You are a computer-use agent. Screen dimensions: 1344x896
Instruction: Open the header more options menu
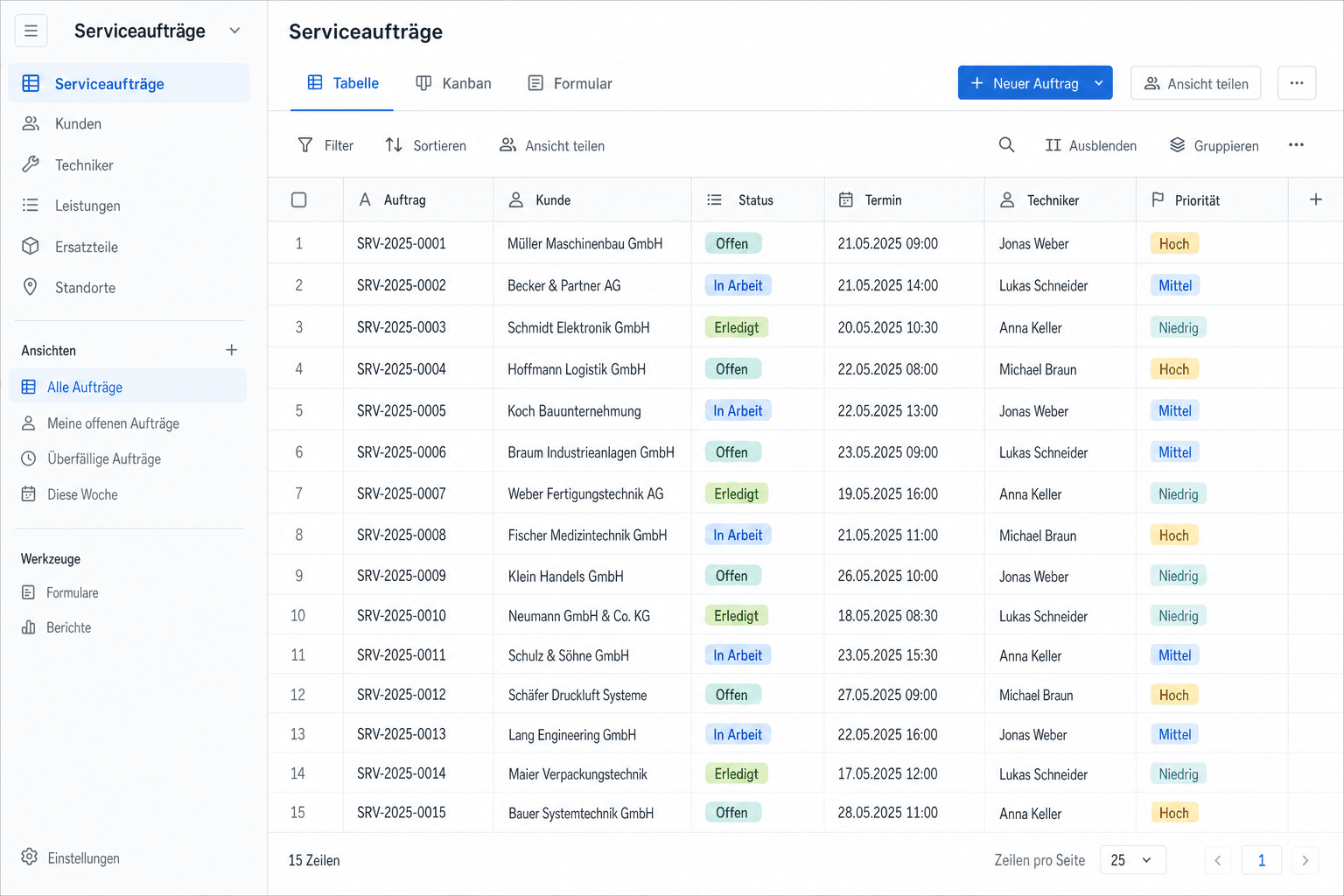click(x=1297, y=83)
